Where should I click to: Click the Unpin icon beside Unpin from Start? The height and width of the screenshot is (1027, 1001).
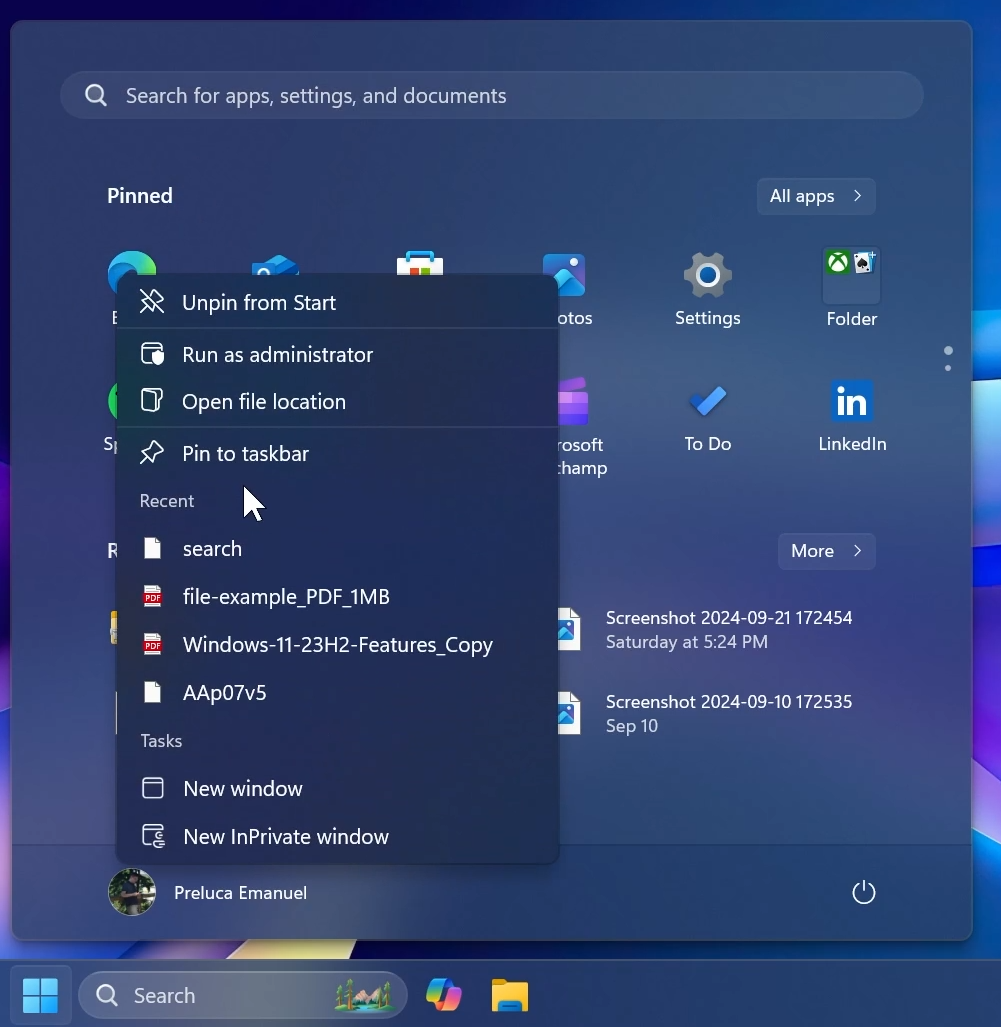coord(152,302)
